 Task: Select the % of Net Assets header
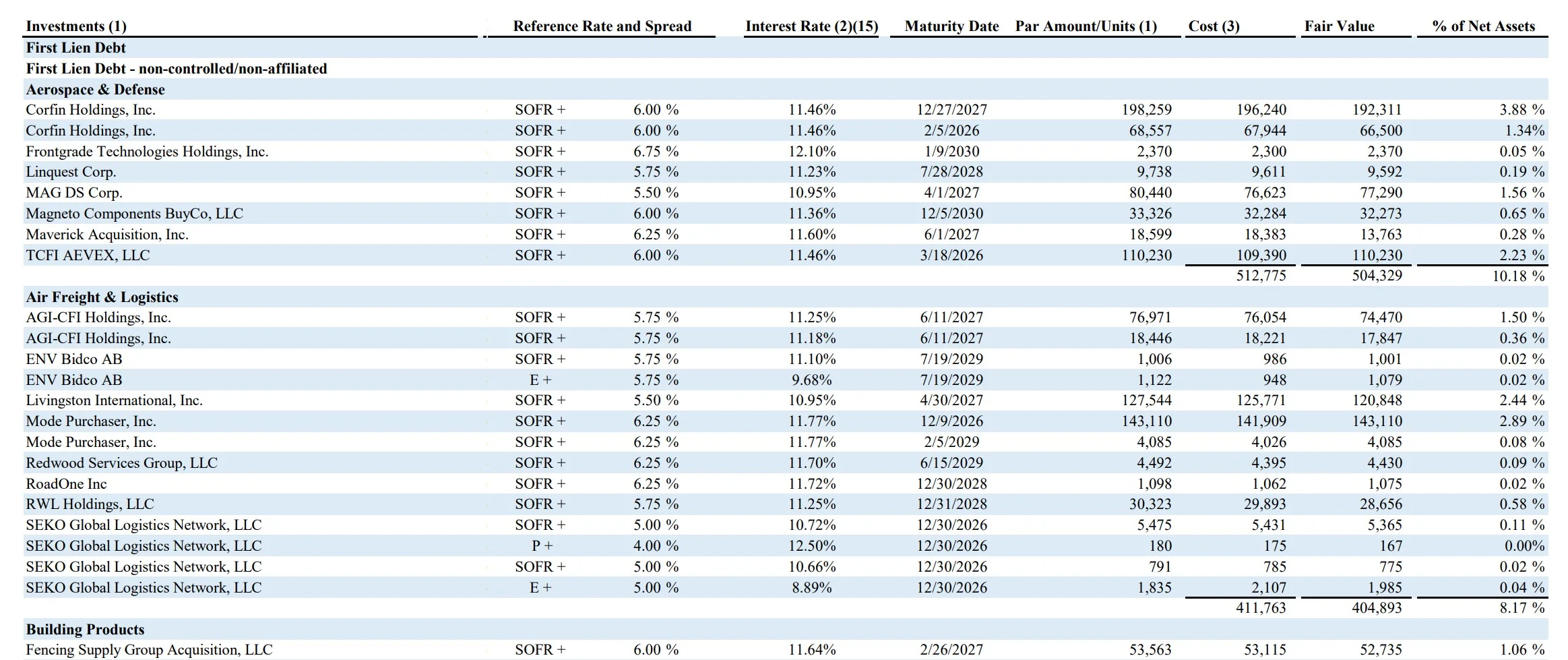(x=1484, y=26)
